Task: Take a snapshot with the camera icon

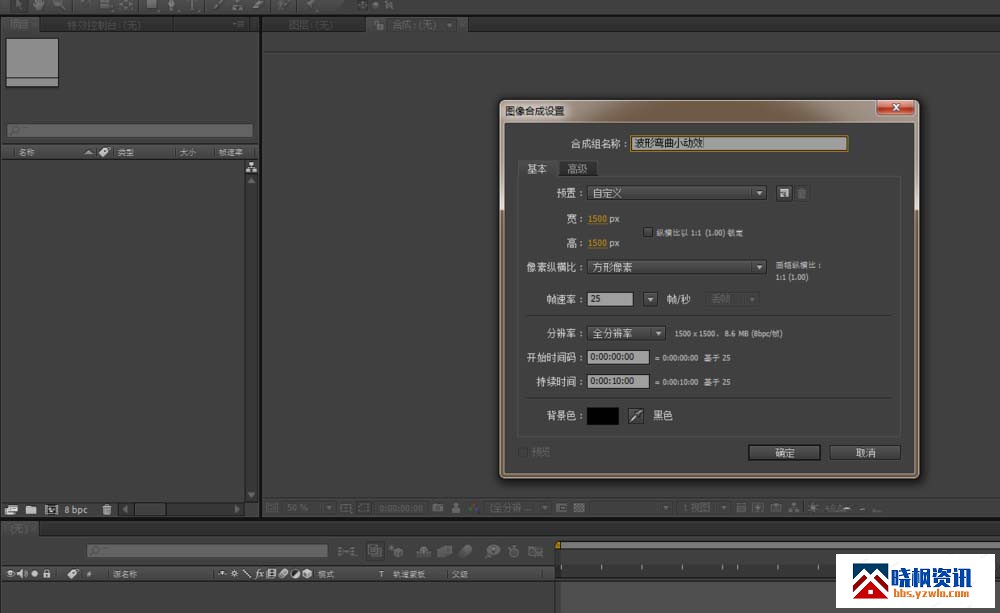Action: point(438,508)
